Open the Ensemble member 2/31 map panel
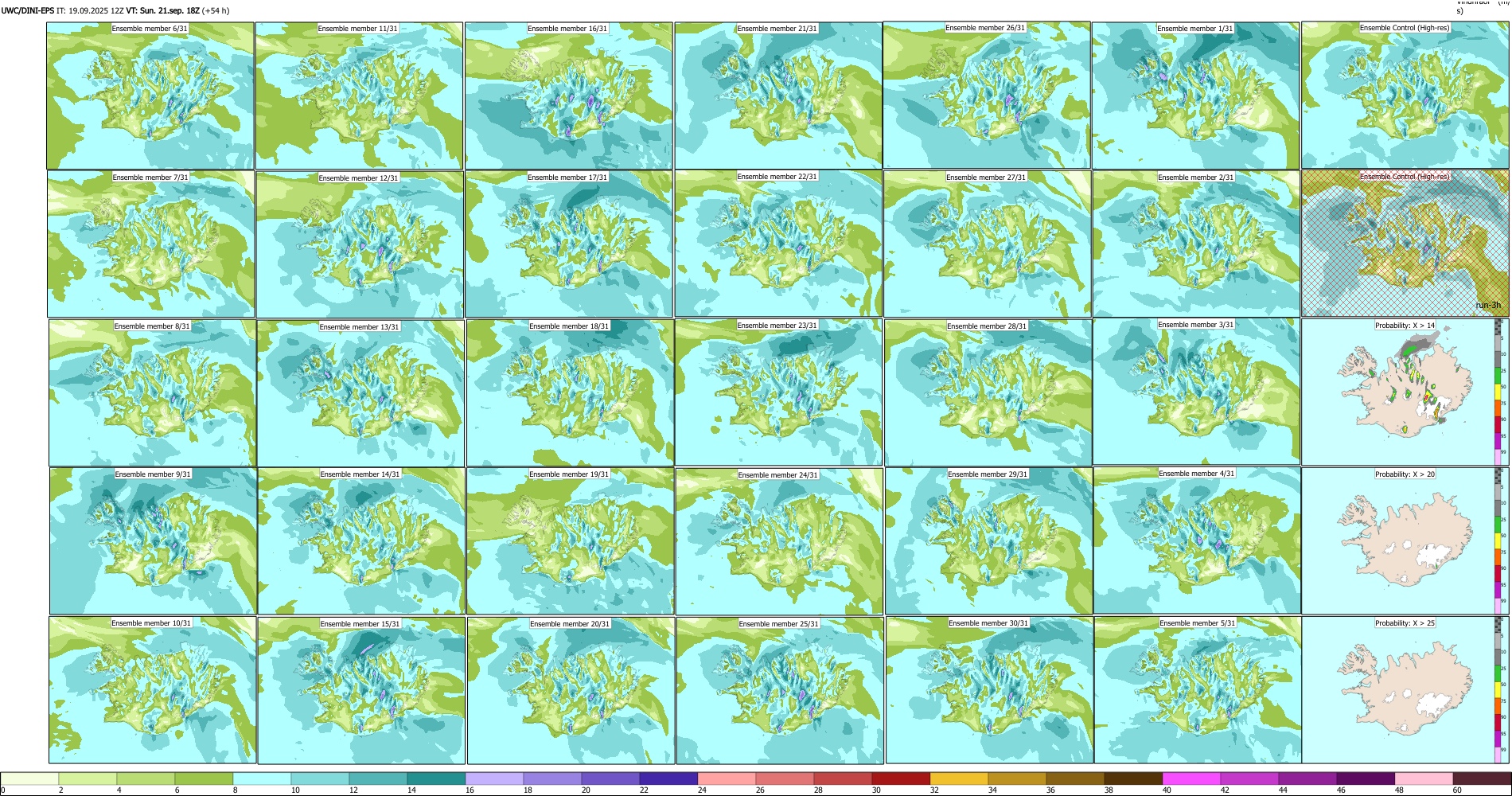The width and height of the screenshot is (1512, 796). [1196, 244]
